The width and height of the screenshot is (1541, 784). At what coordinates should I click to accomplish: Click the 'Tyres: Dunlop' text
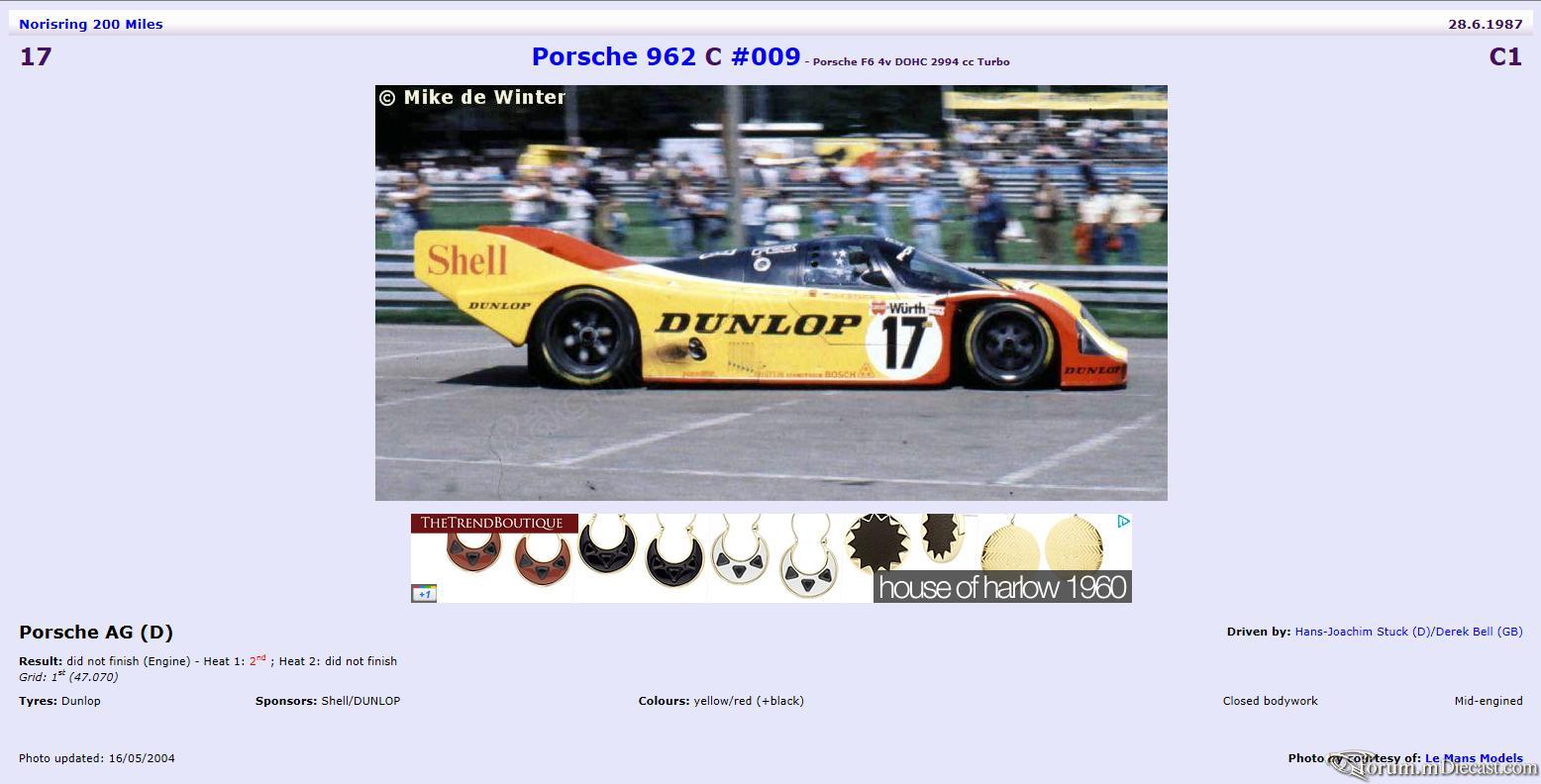(59, 701)
